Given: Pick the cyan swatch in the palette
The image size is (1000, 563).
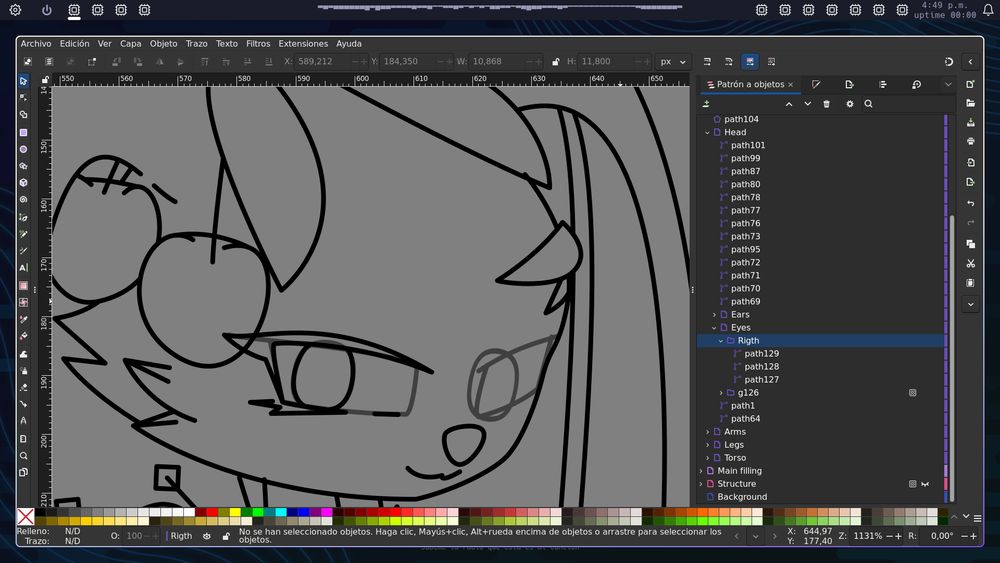Looking at the screenshot, I should point(281,512).
